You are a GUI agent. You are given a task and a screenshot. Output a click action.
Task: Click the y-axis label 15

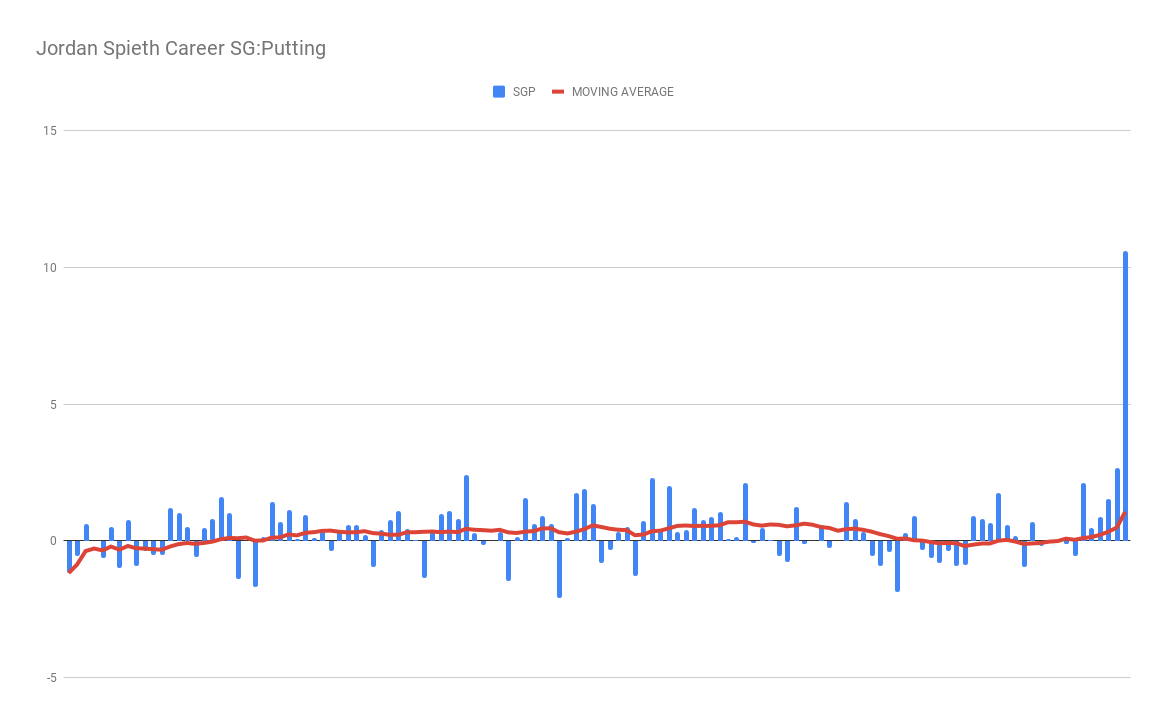(50, 131)
